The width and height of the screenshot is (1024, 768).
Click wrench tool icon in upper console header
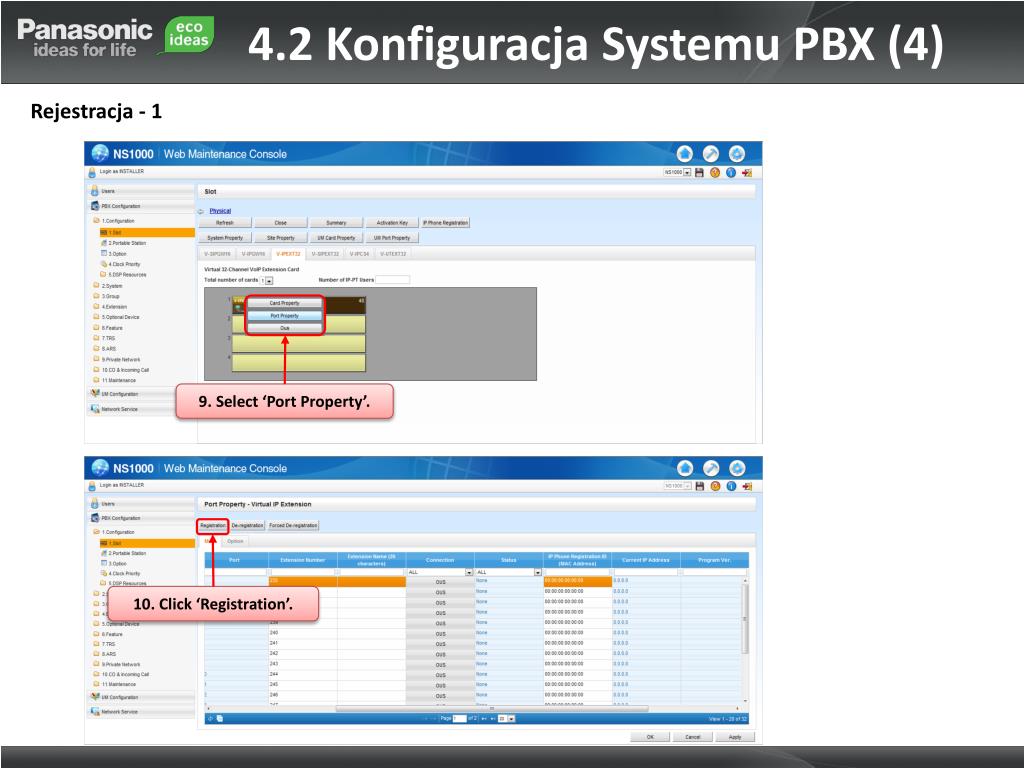[711, 153]
